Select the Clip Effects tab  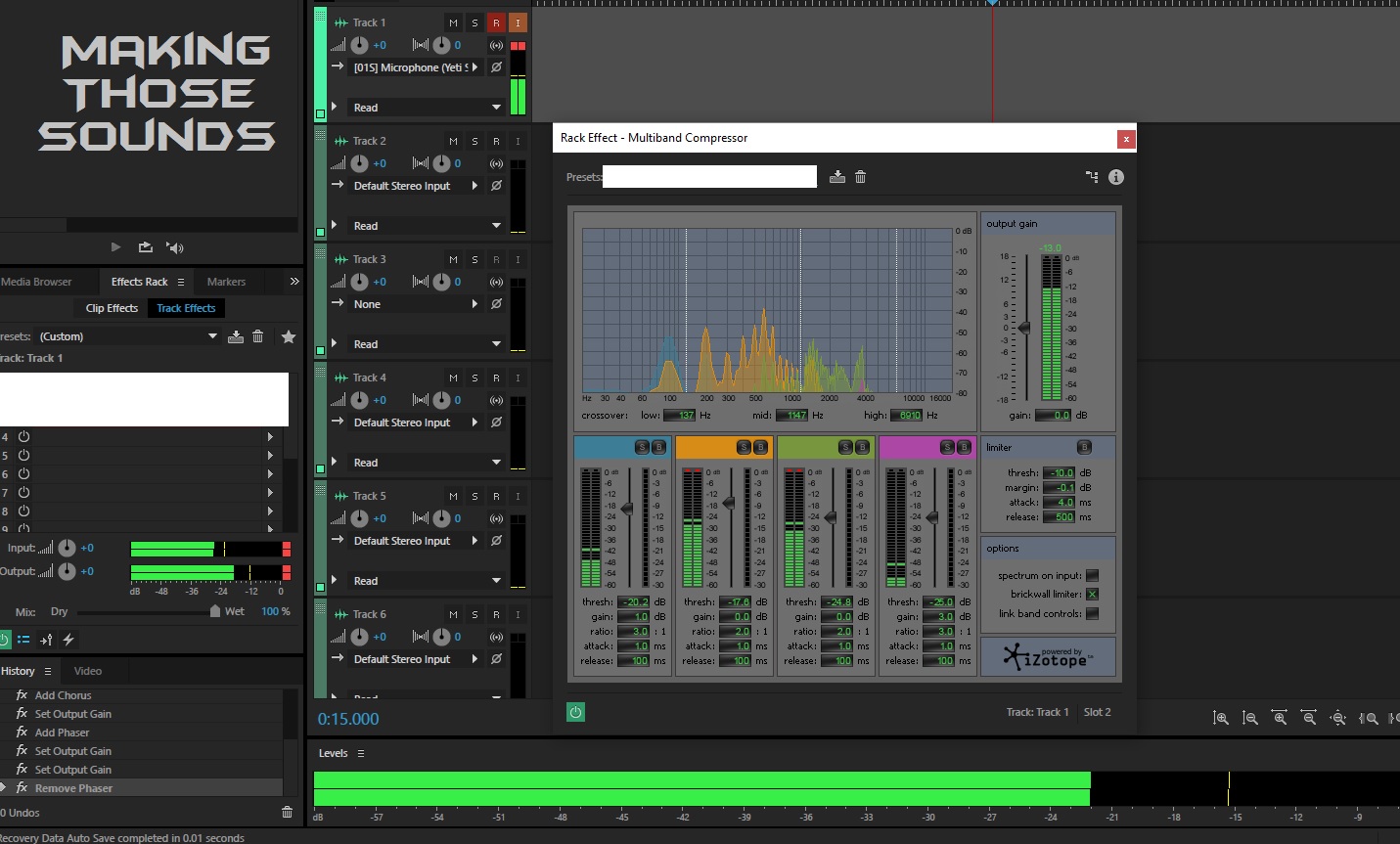pos(112,308)
